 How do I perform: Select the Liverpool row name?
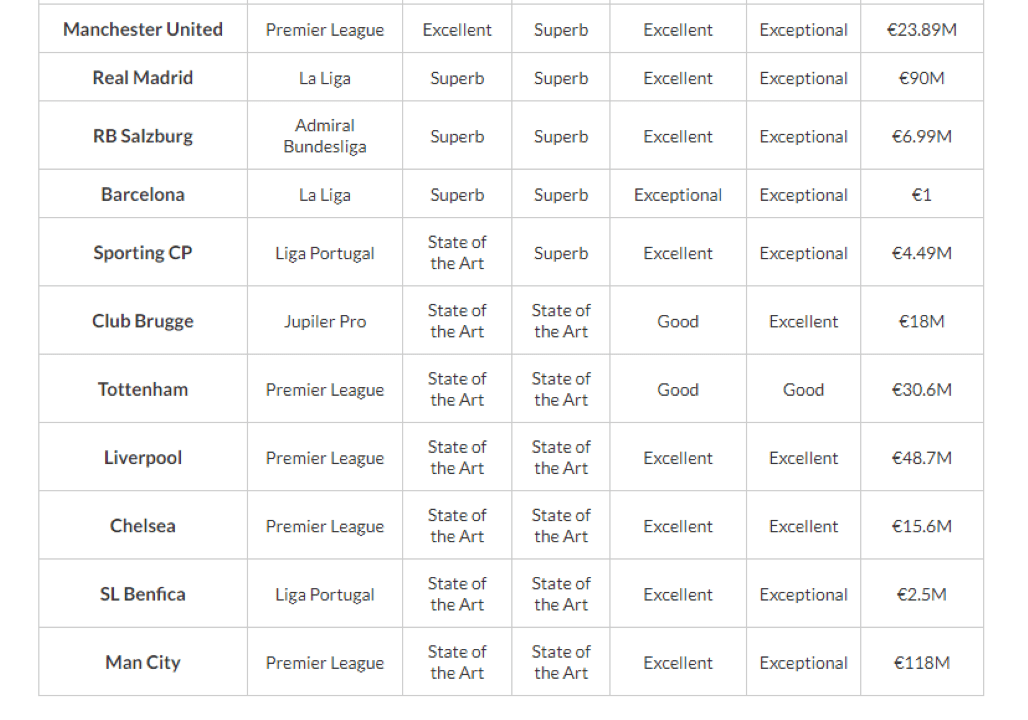tap(143, 458)
